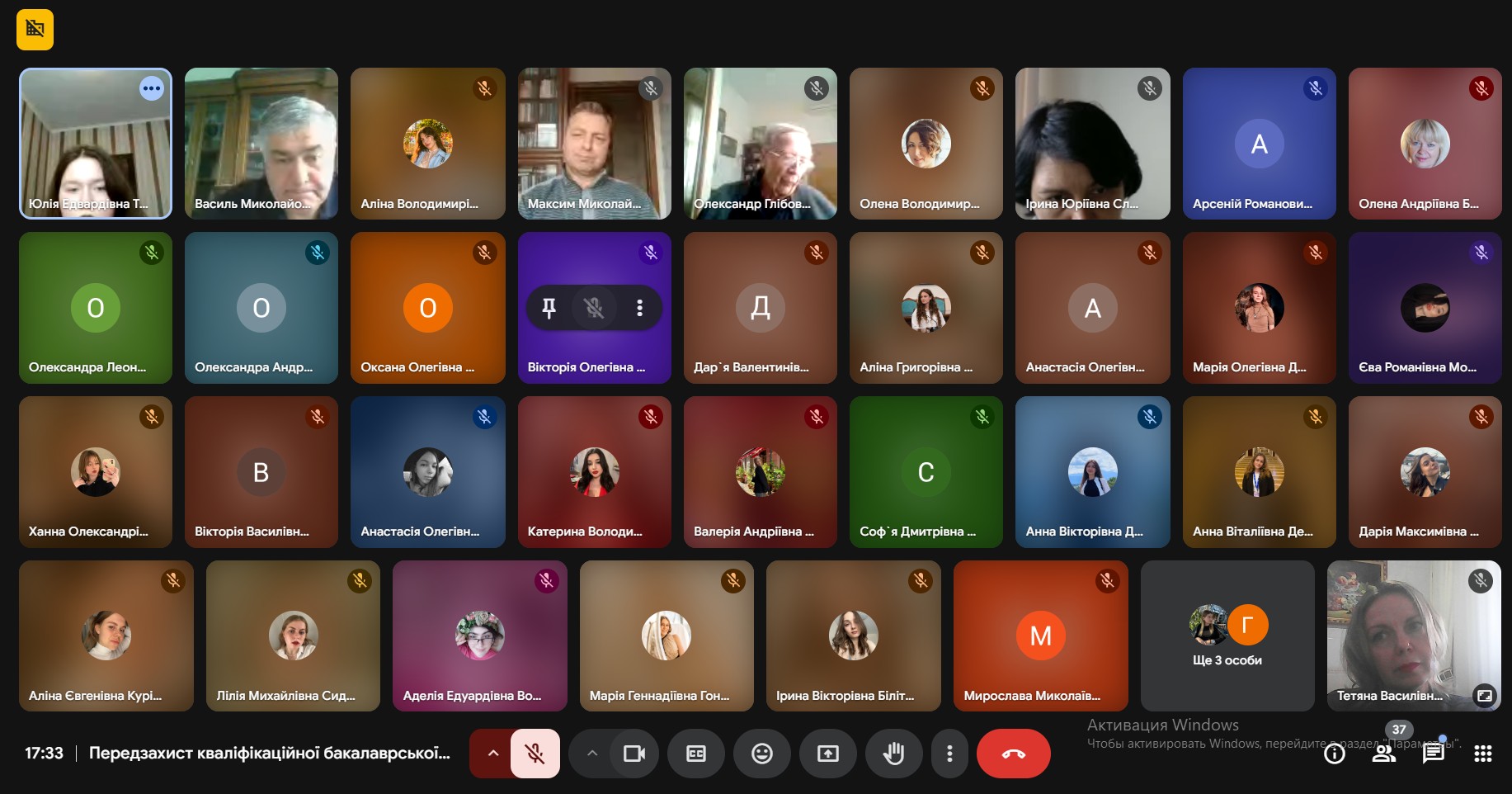This screenshot has height=794, width=1512.
Task: Click the yellow screen-share-off icon at top left
Action: point(35,30)
